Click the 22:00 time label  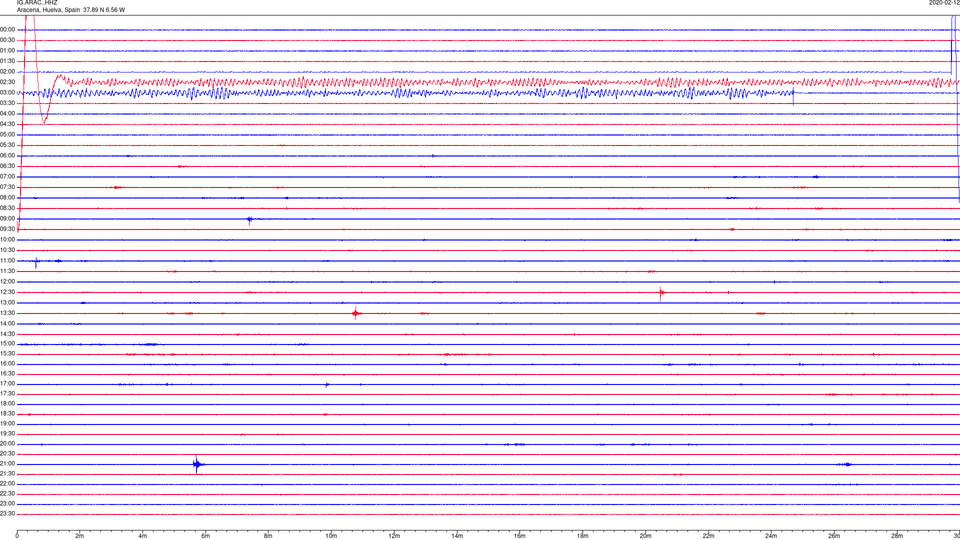point(7,484)
